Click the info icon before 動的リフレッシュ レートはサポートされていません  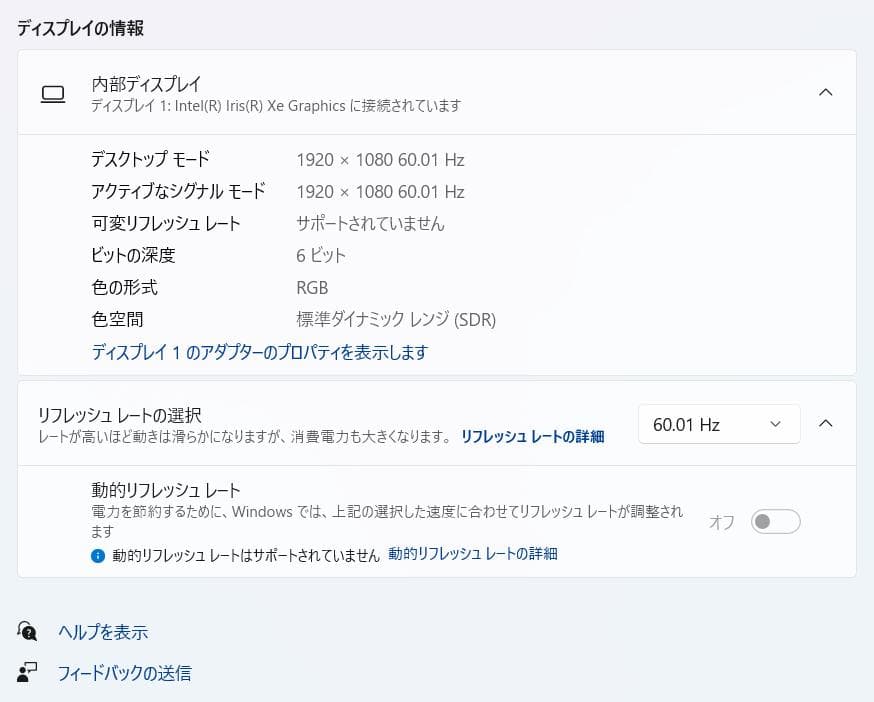(97, 553)
